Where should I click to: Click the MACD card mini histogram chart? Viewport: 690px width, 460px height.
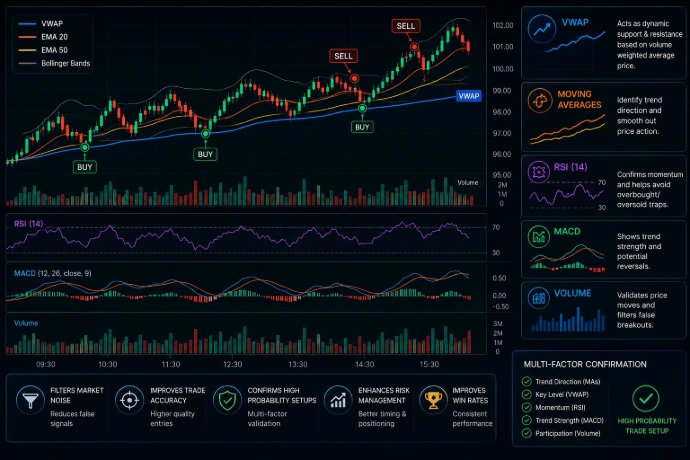pos(568,258)
